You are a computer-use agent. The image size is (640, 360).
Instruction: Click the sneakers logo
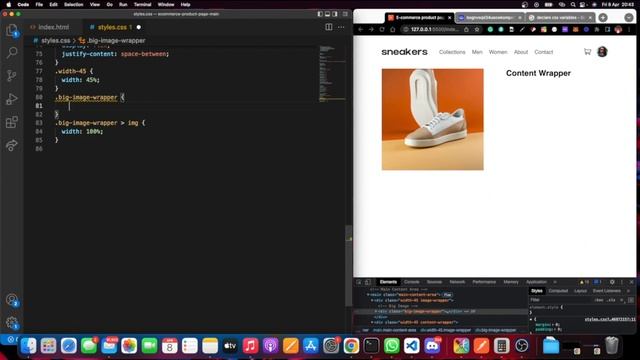(x=404, y=52)
